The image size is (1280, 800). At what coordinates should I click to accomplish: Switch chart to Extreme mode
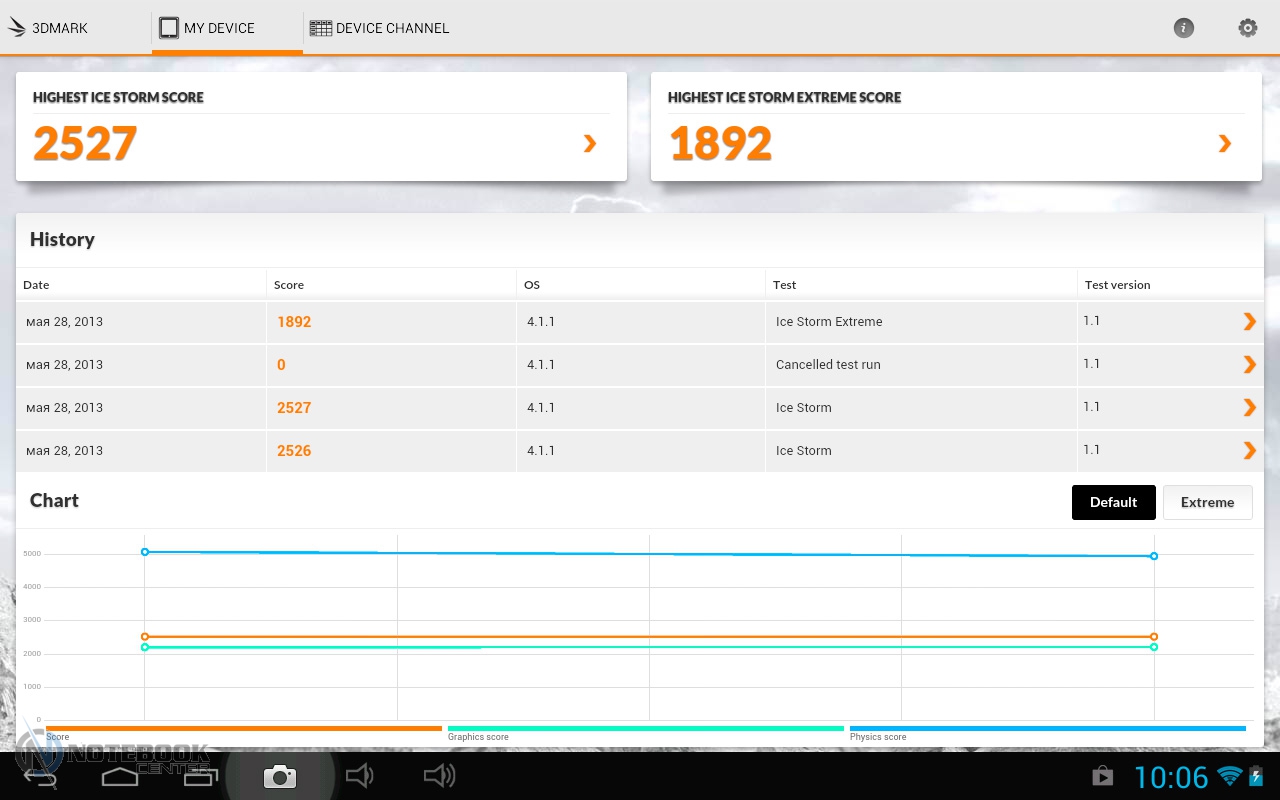pyautogui.click(x=1207, y=502)
